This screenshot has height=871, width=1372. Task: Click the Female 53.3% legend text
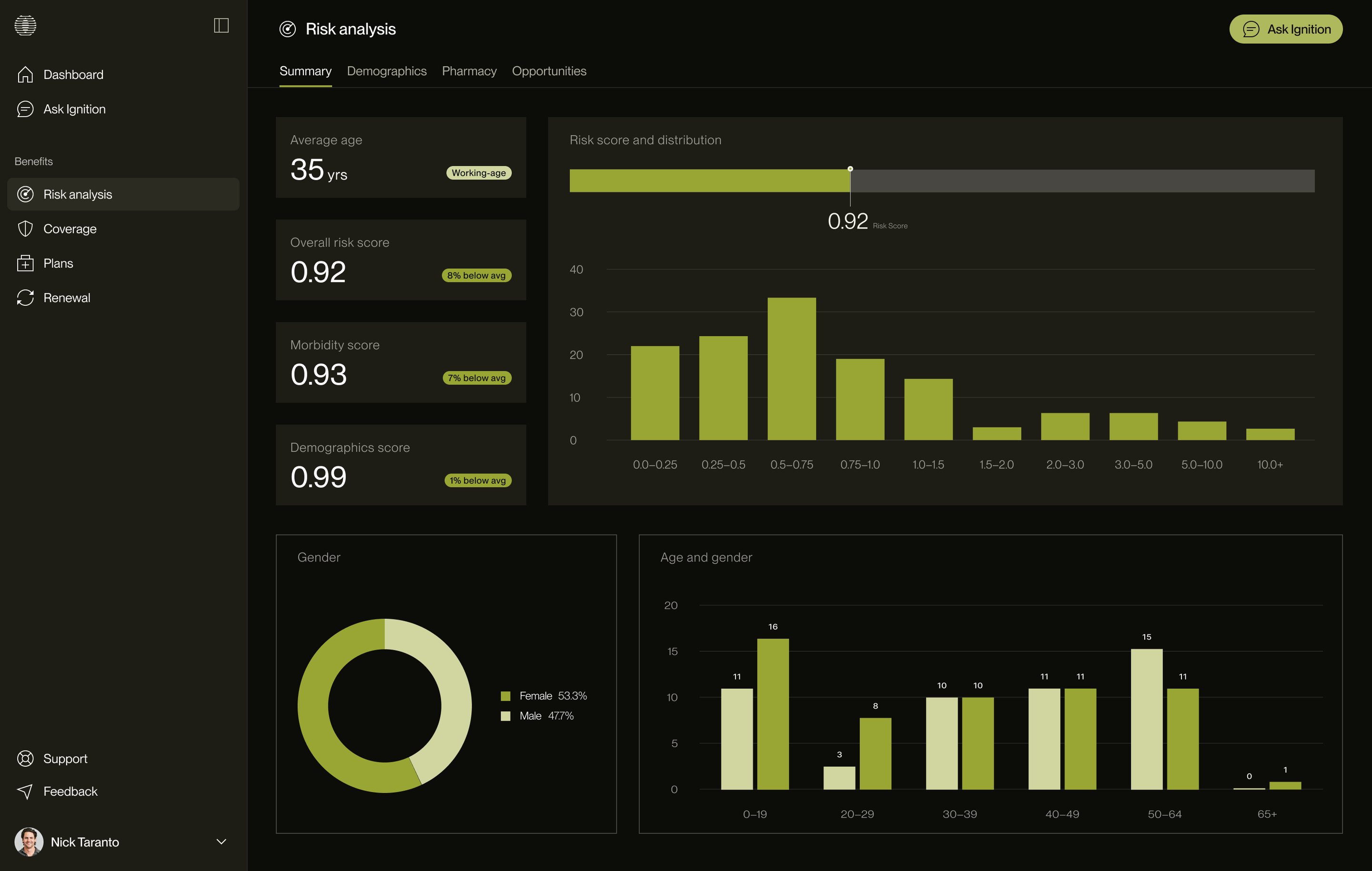553,696
